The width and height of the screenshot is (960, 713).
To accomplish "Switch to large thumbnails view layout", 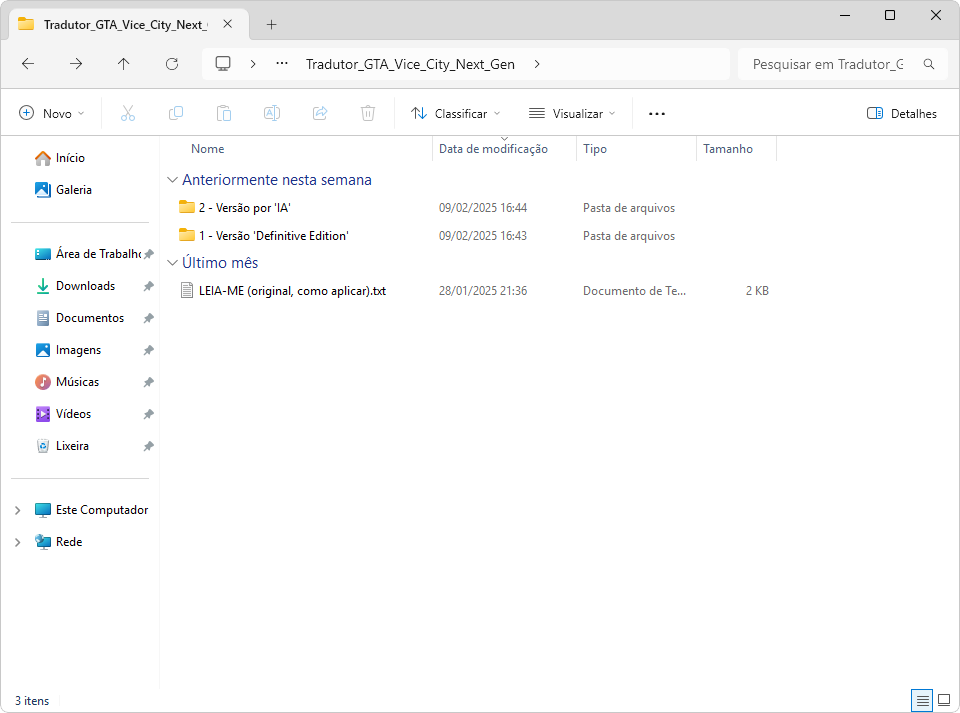I will pos(944,700).
